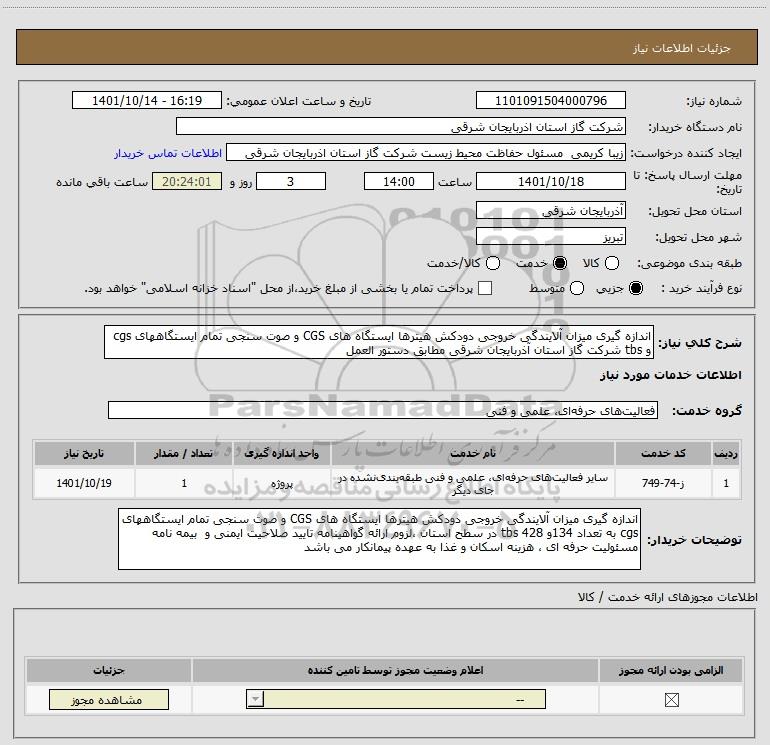Click the شماره نیاز number field
Viewport: 770px width, 745px height.
click(550, 101)
